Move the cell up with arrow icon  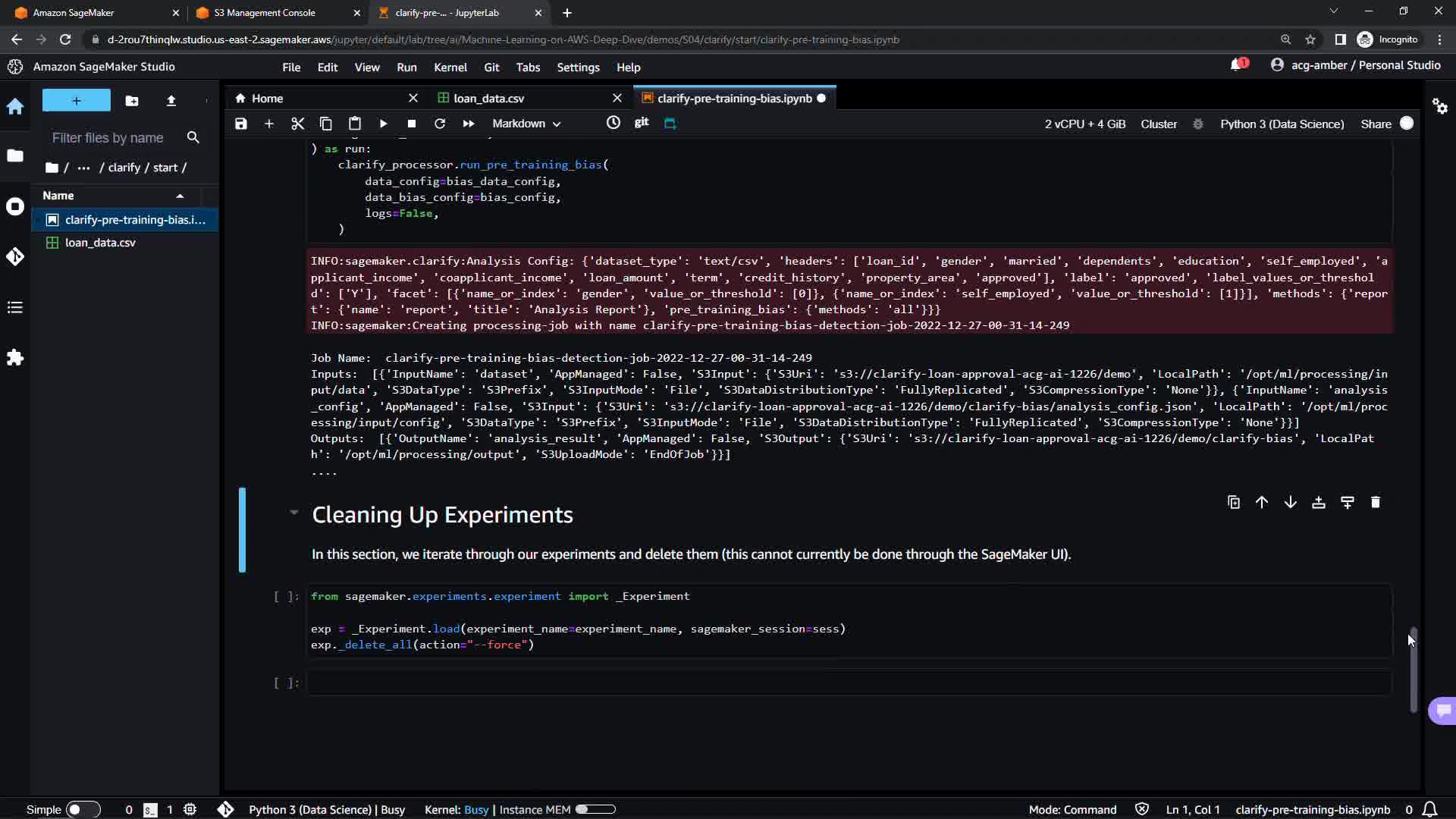1262,502
